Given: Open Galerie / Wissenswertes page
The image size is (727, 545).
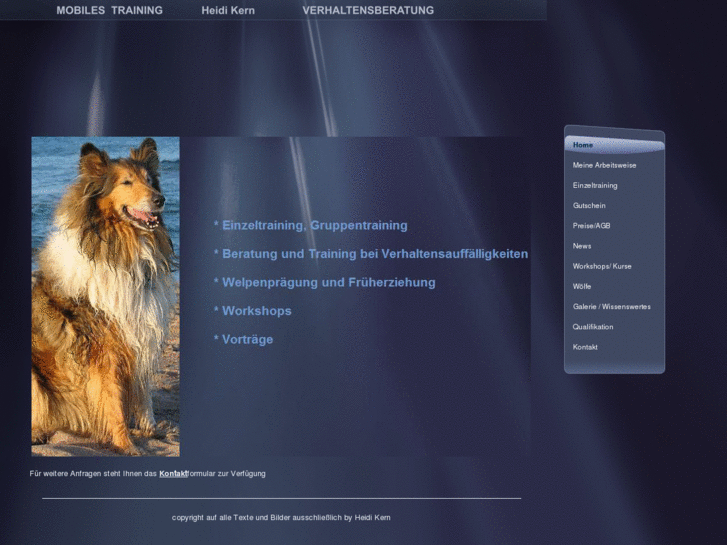Looking at the screenshot, I should tap(611, 307).
